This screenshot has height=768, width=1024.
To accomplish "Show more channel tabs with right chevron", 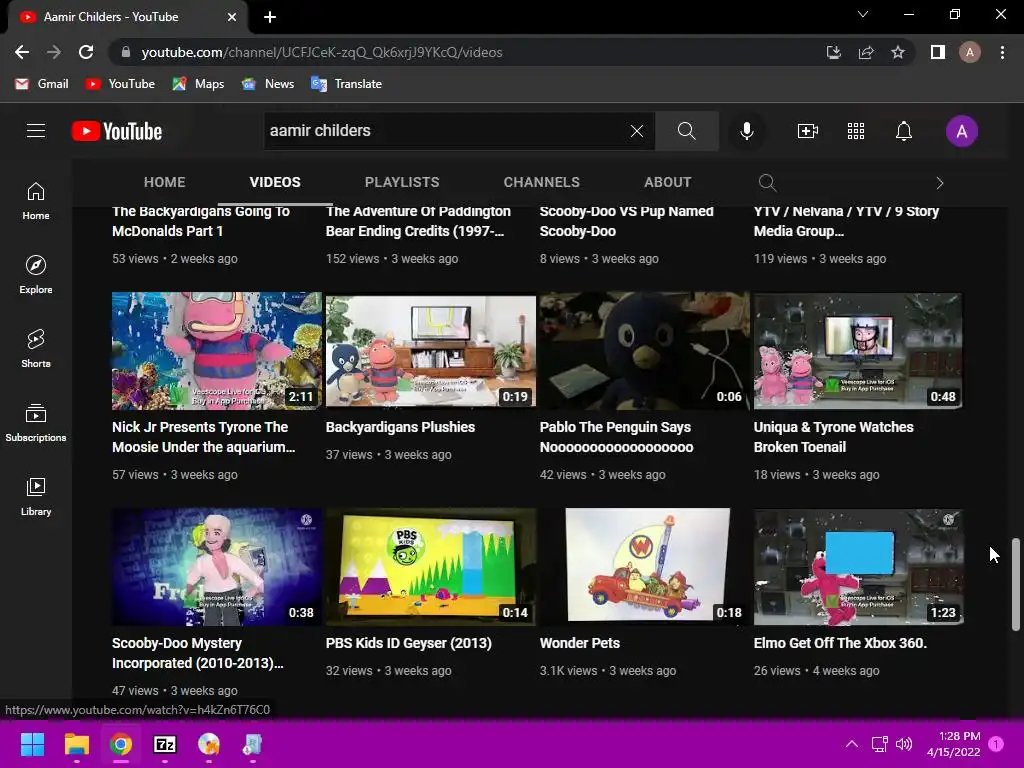I will (x=940, y=183).
